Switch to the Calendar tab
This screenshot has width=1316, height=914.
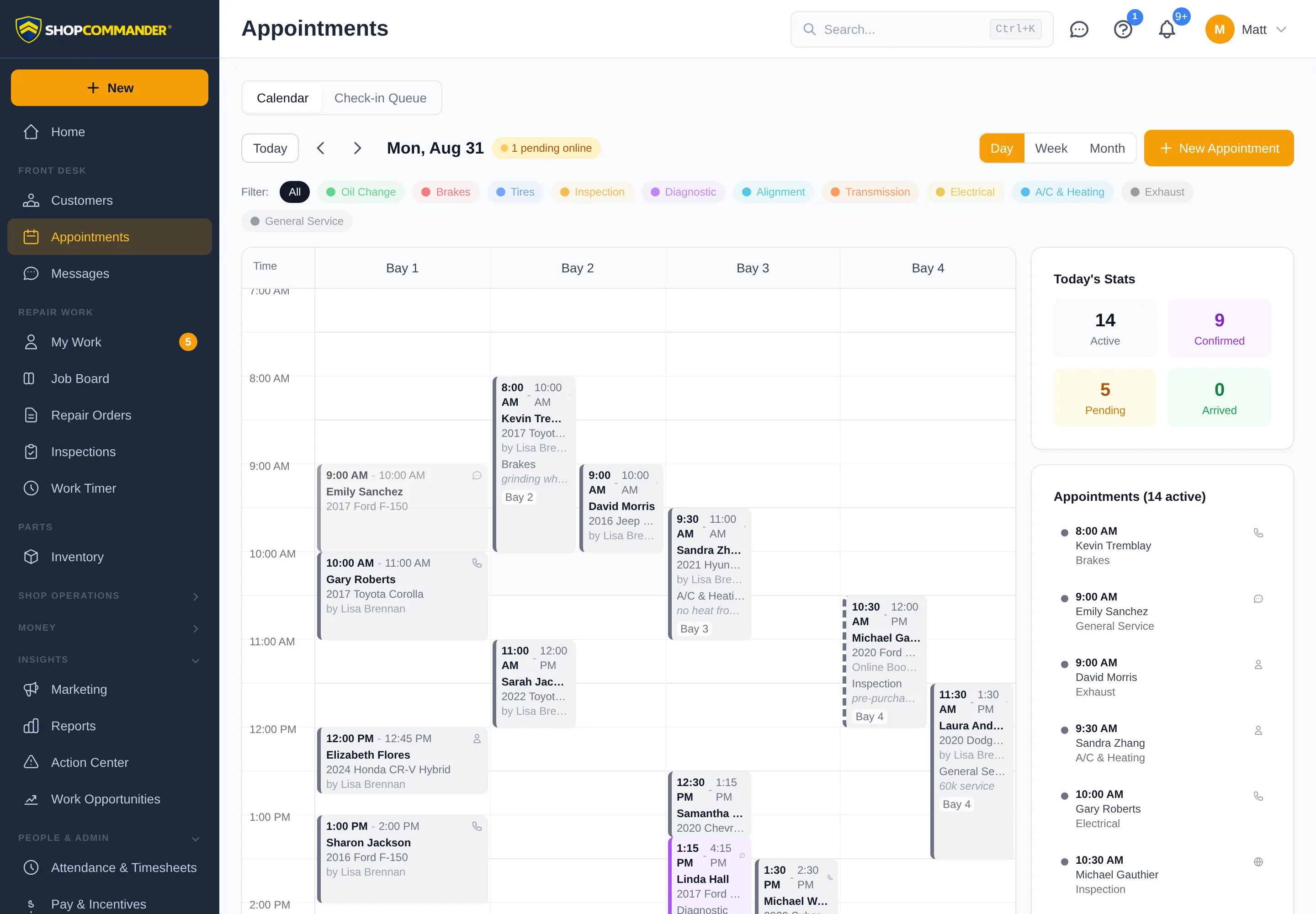pyautogui.click(x=282, y=98)
